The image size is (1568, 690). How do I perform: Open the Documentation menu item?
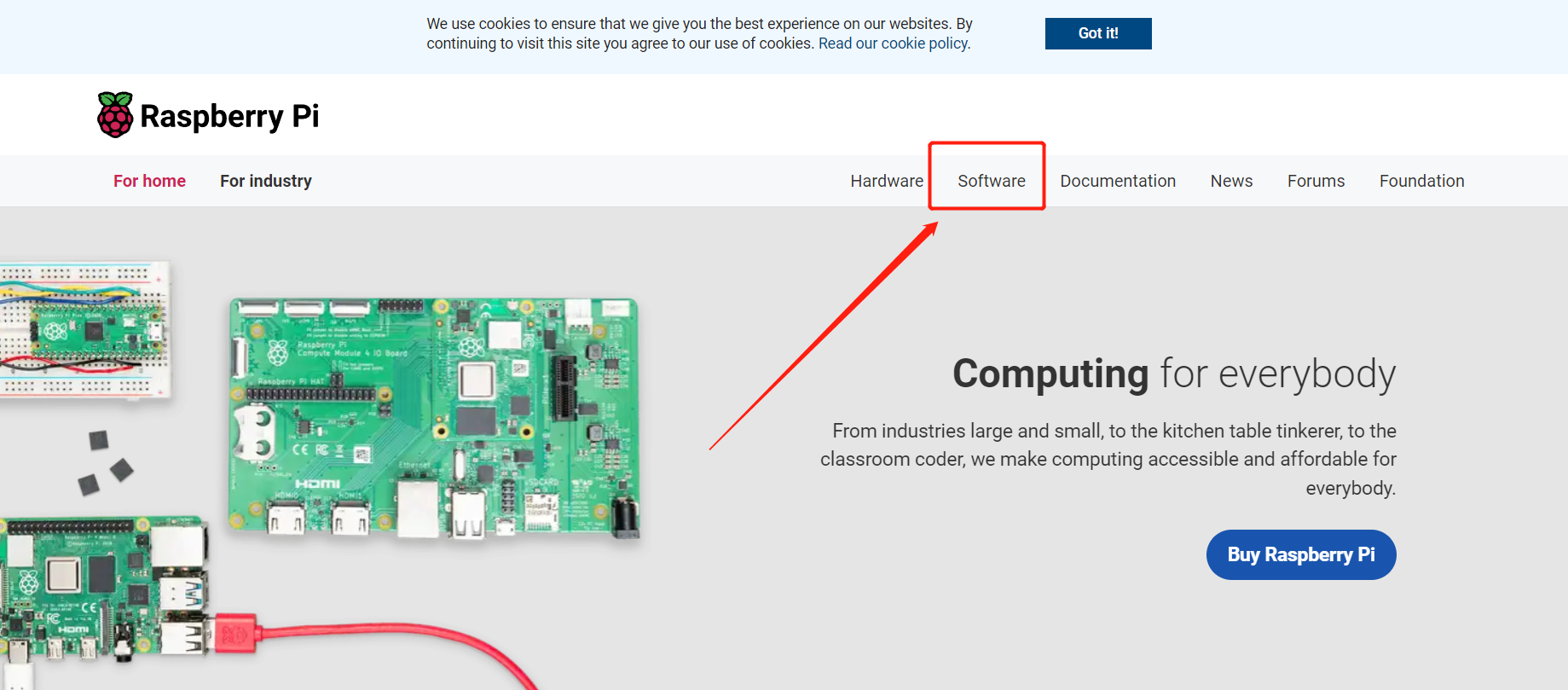pyautogui.click(x=1118, y=181)
